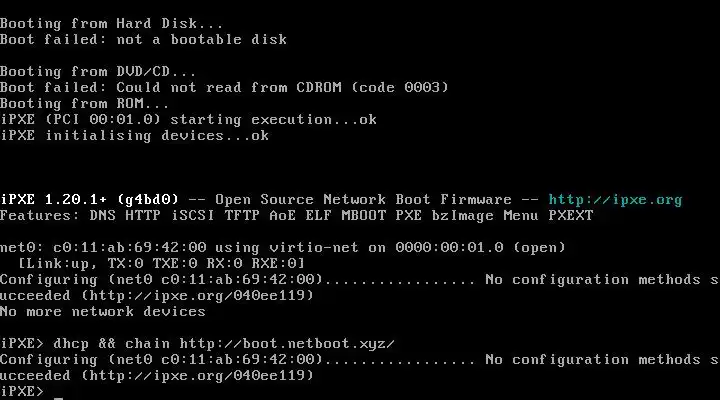Click the first http://ipxe.org/040ee119 error link

coord(197,295)
